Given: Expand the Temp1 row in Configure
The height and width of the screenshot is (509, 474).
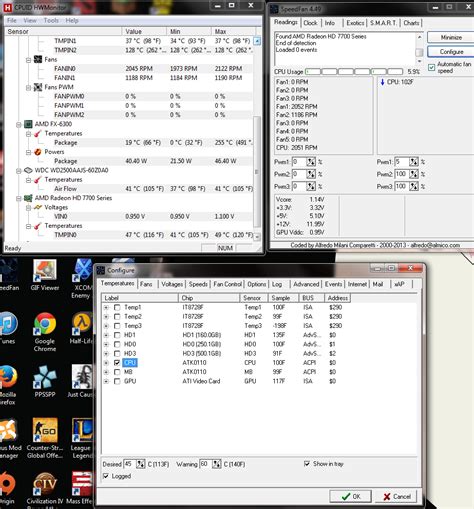Looking at the screenshot, I should pos(106,307).
